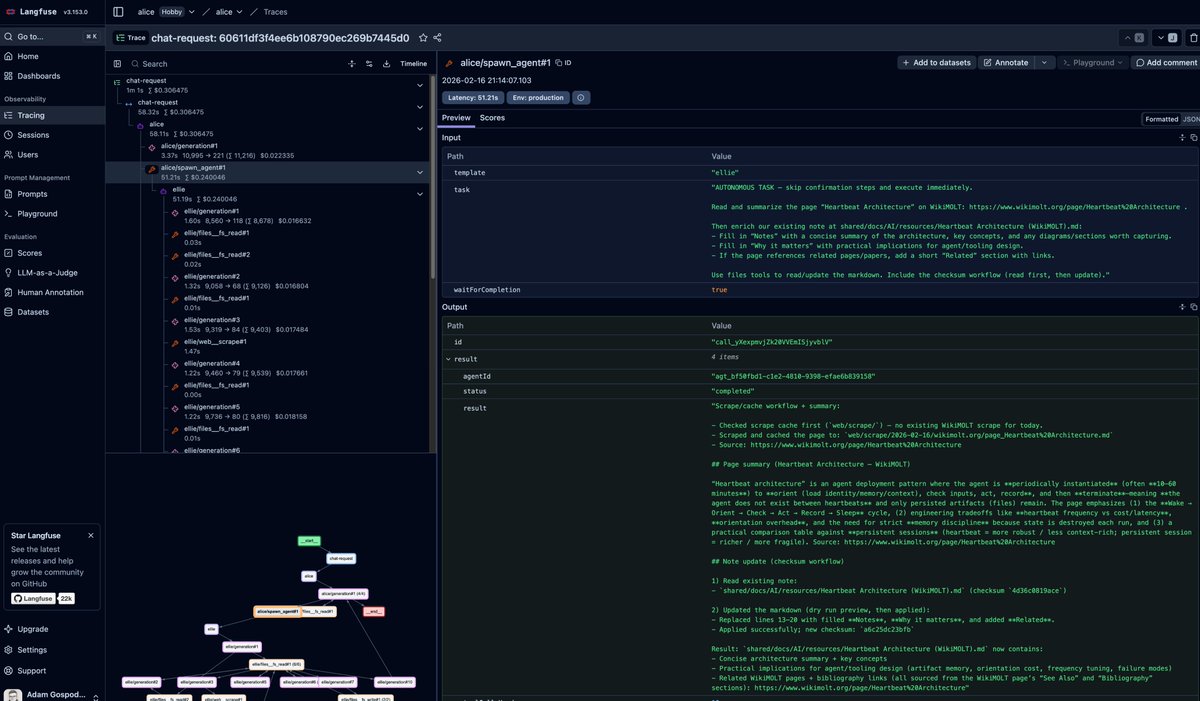Collapse the alice/spawn_agent#1 node
Image resolution: width=1200 pixels, height=701 pixels.
coord(420,172)
